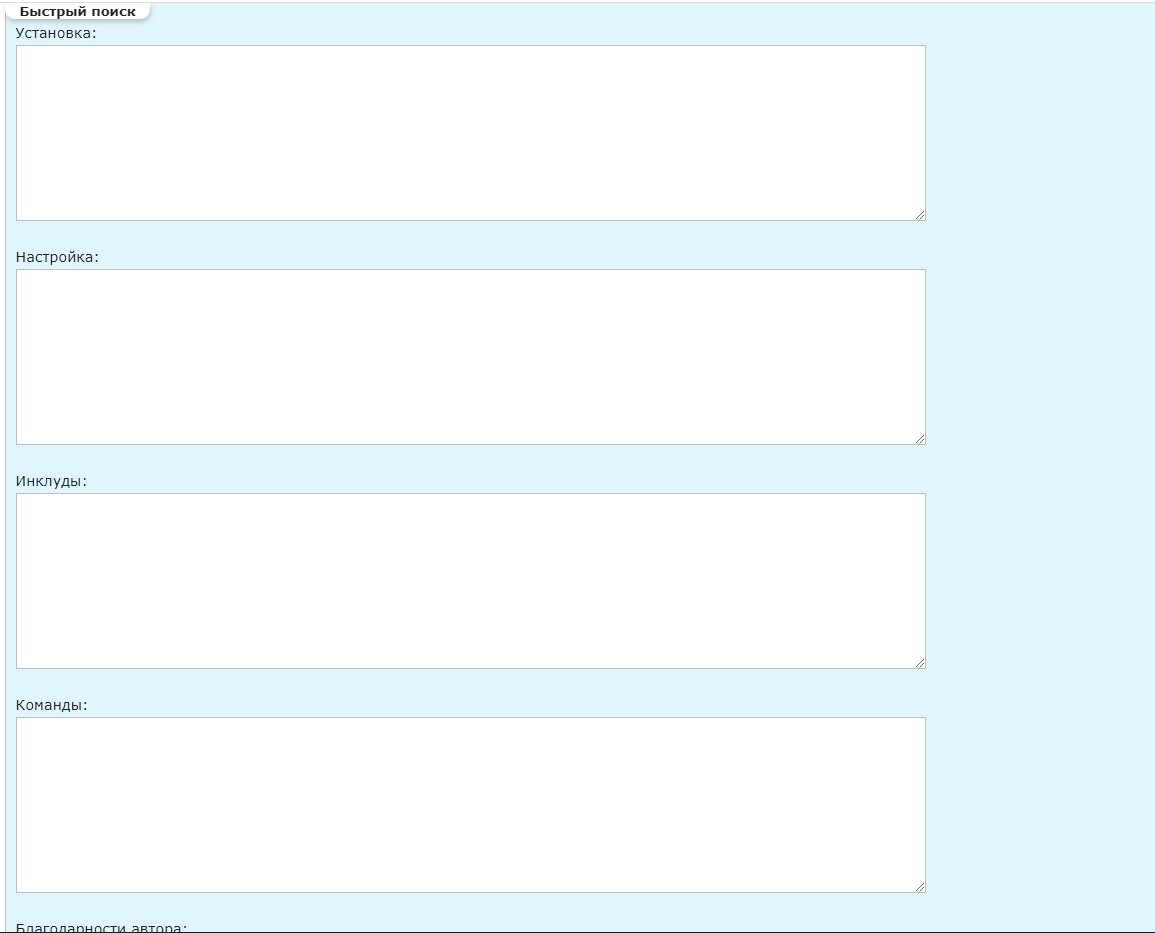
Task: Click gap between Установка field and Настройка label
Action: click(470, 236)
